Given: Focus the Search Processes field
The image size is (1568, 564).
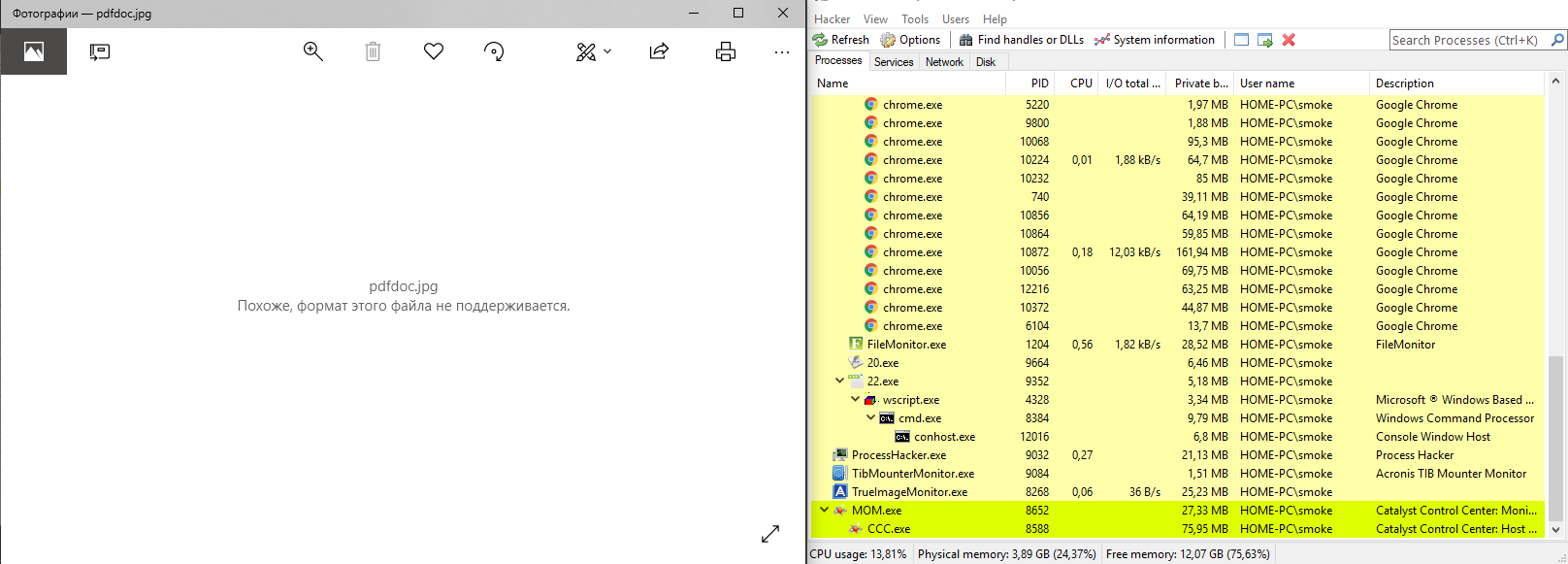Looking at the screenshot, I should 1469,40.
